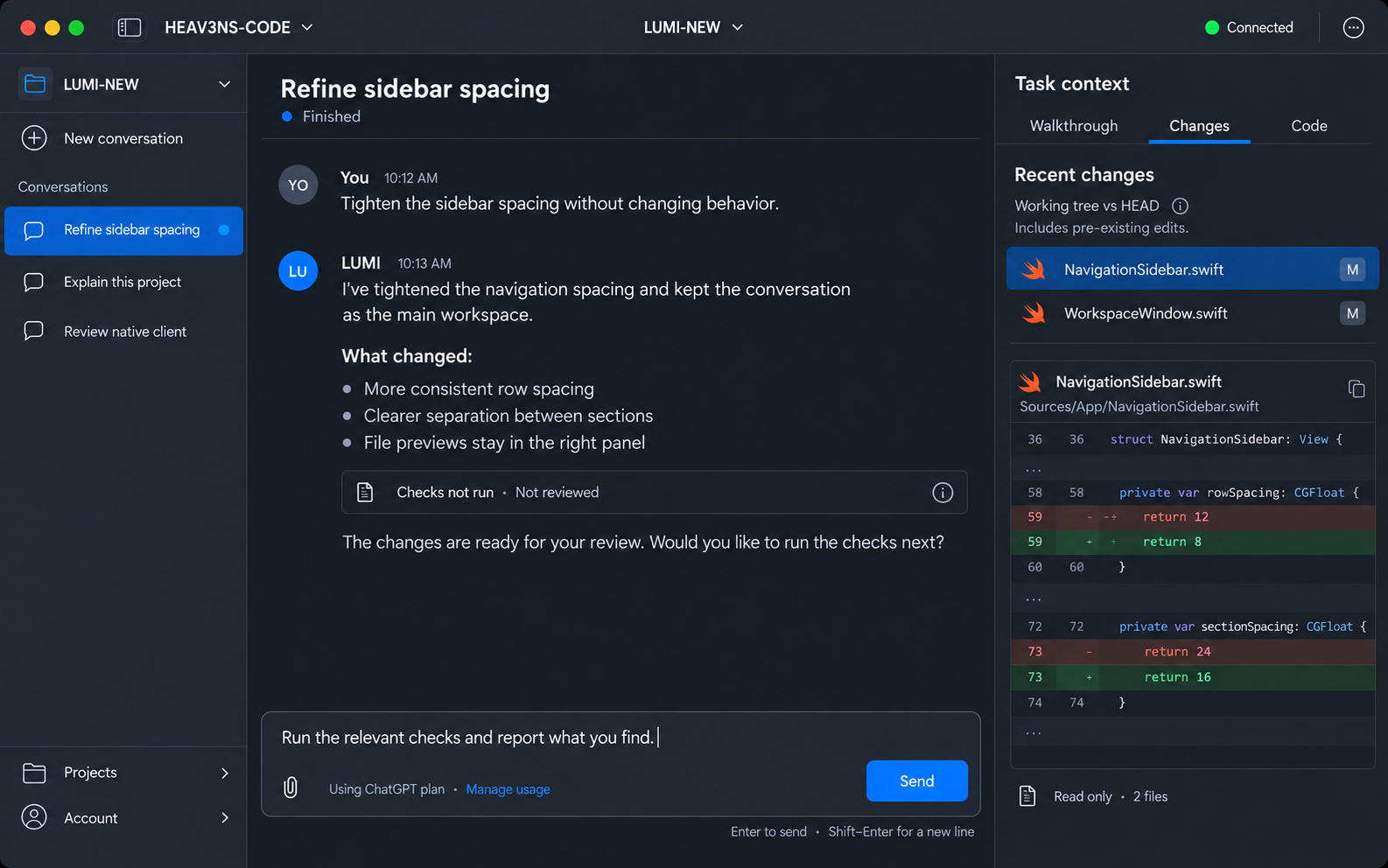This screenshot has height=868, width=1388.
Task: Click the YO user avatar
Action: [298, 185]
